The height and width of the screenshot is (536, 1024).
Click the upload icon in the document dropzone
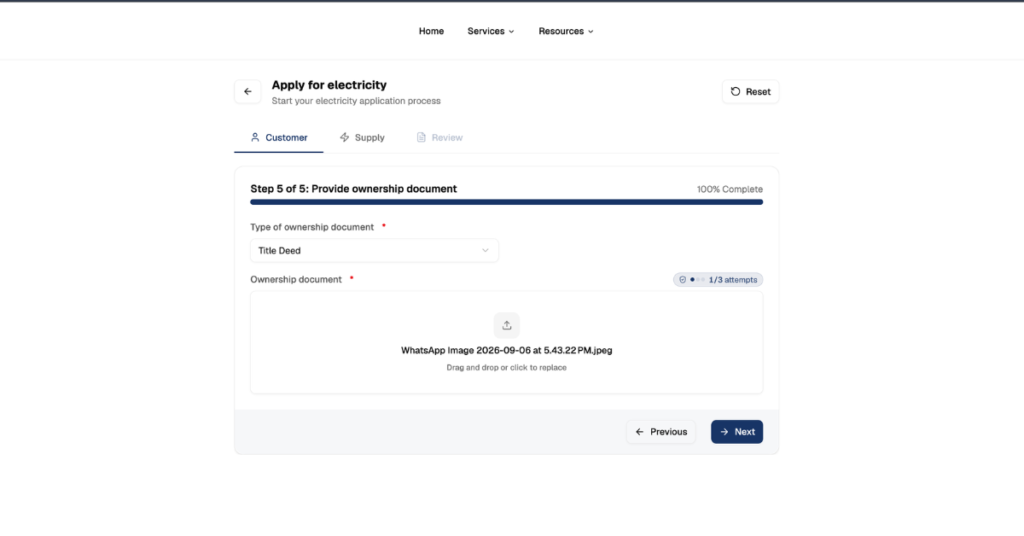tap(507, 325)
